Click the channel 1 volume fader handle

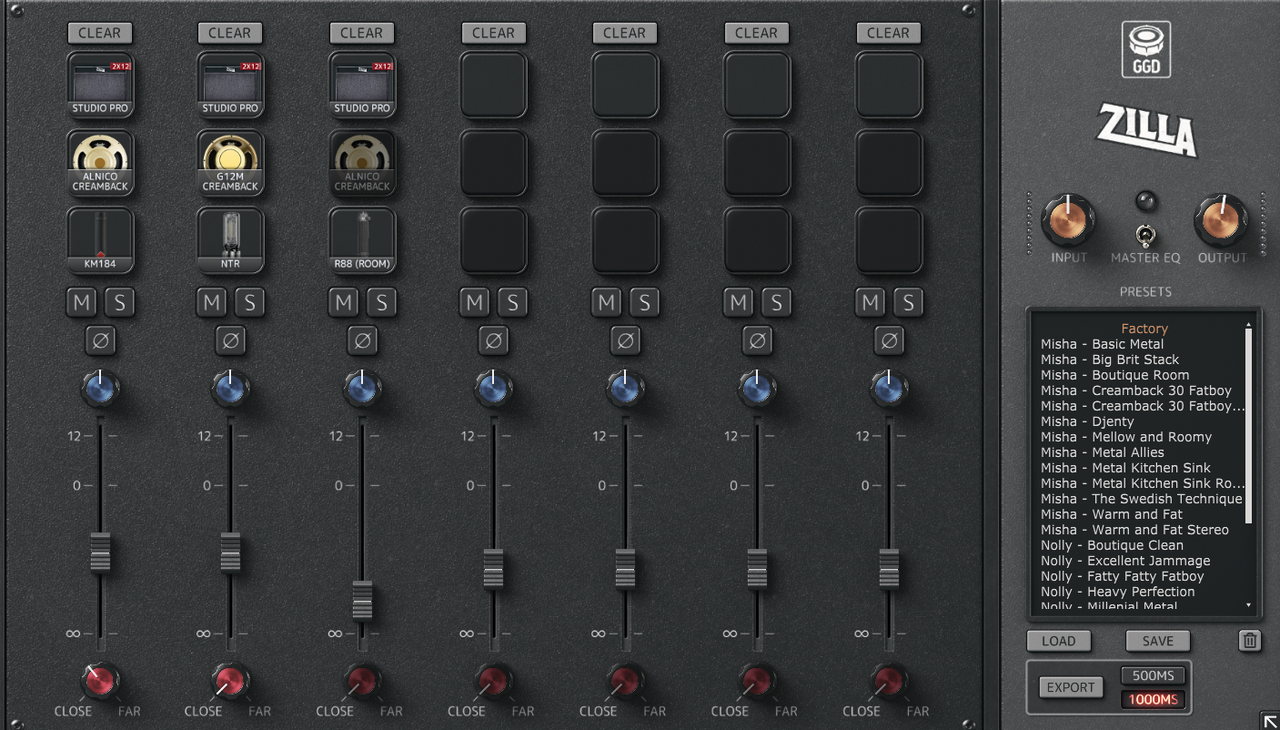tap(100, 552)
